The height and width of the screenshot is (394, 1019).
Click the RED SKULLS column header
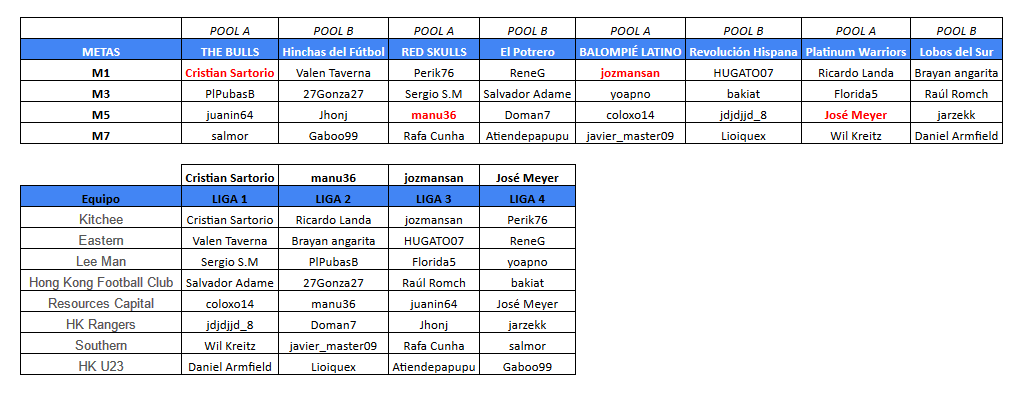tap(434, 51)
